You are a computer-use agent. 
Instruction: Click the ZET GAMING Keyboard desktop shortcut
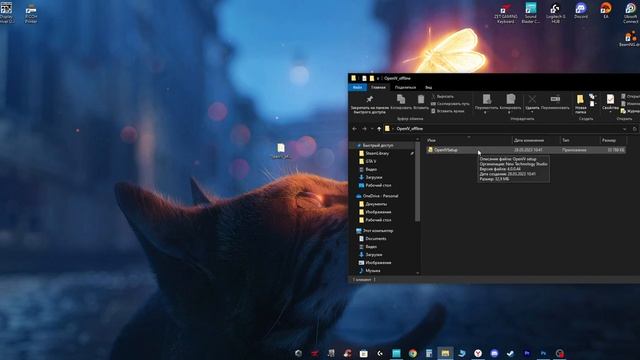(506, 12)
